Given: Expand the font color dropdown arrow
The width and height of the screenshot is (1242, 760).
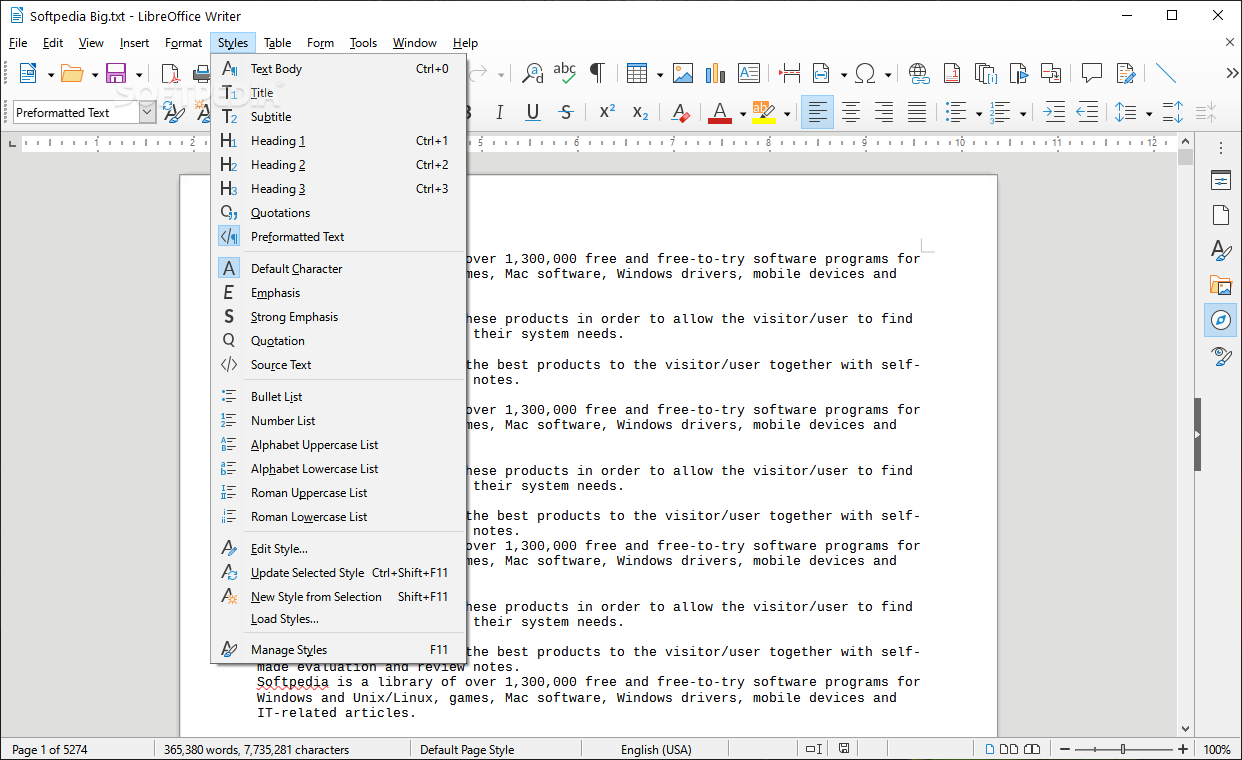Looking at the screenshot, I should (x=742, y=113).
